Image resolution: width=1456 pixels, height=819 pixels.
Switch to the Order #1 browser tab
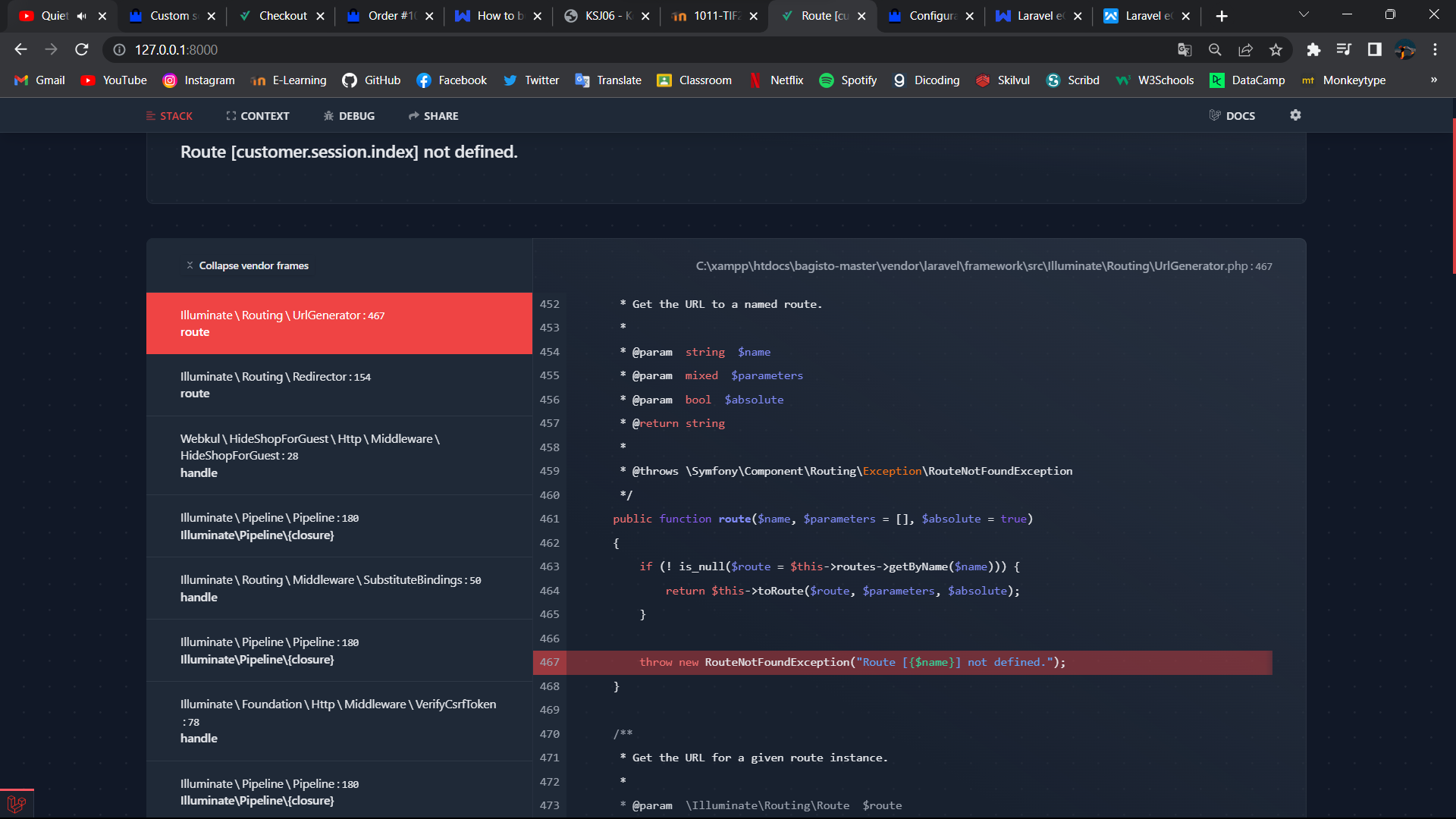(x=391, y=16)
